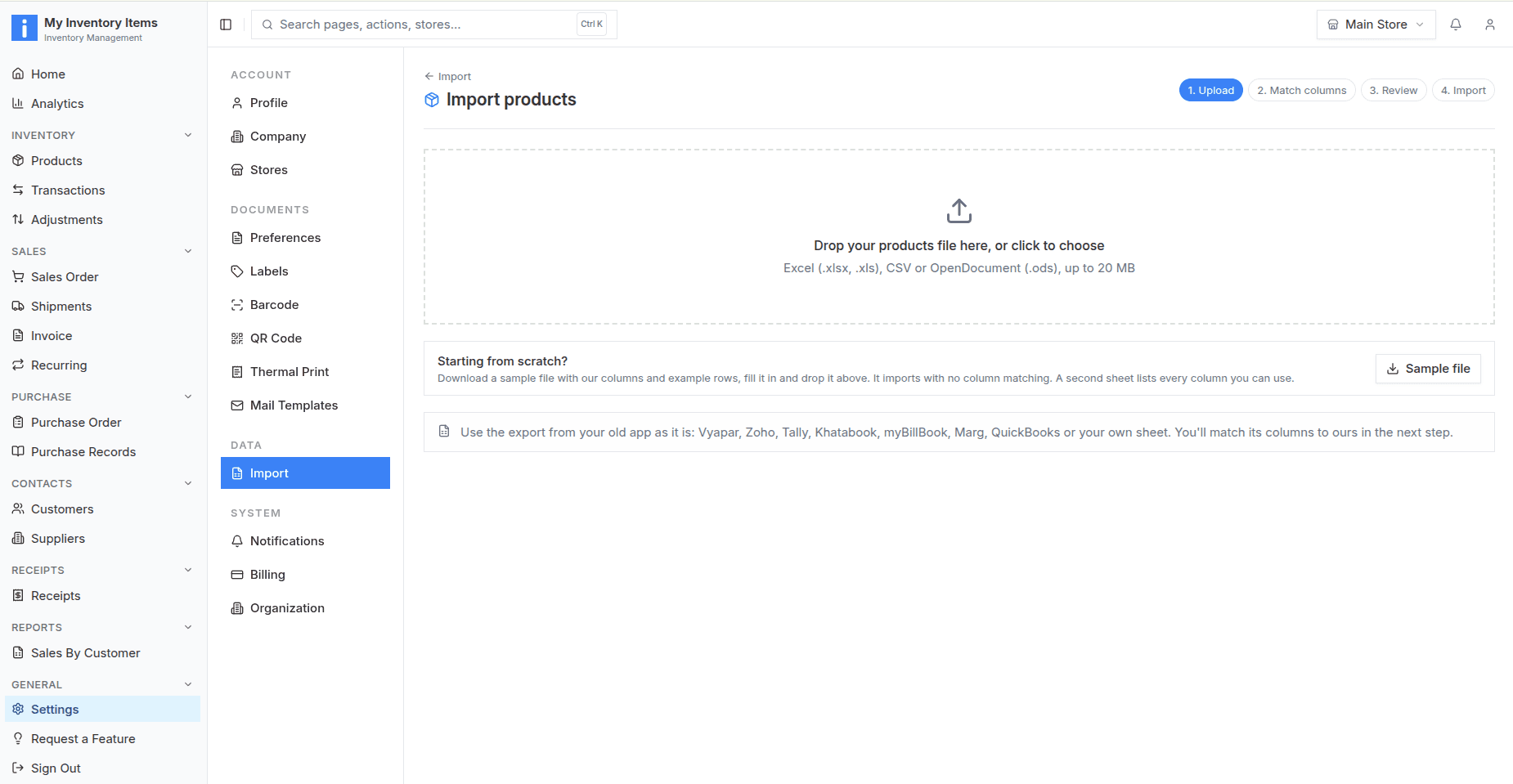Open Adjustments page
Screen dimensions: 1513x784
pos(102,220)
